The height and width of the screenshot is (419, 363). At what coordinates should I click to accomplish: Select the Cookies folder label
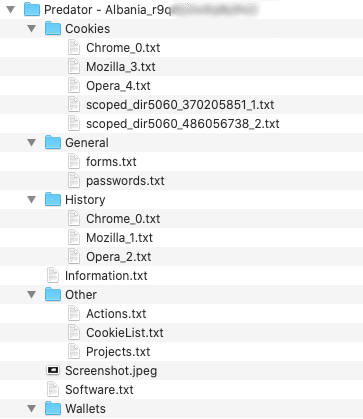click(x=88, y=29)
